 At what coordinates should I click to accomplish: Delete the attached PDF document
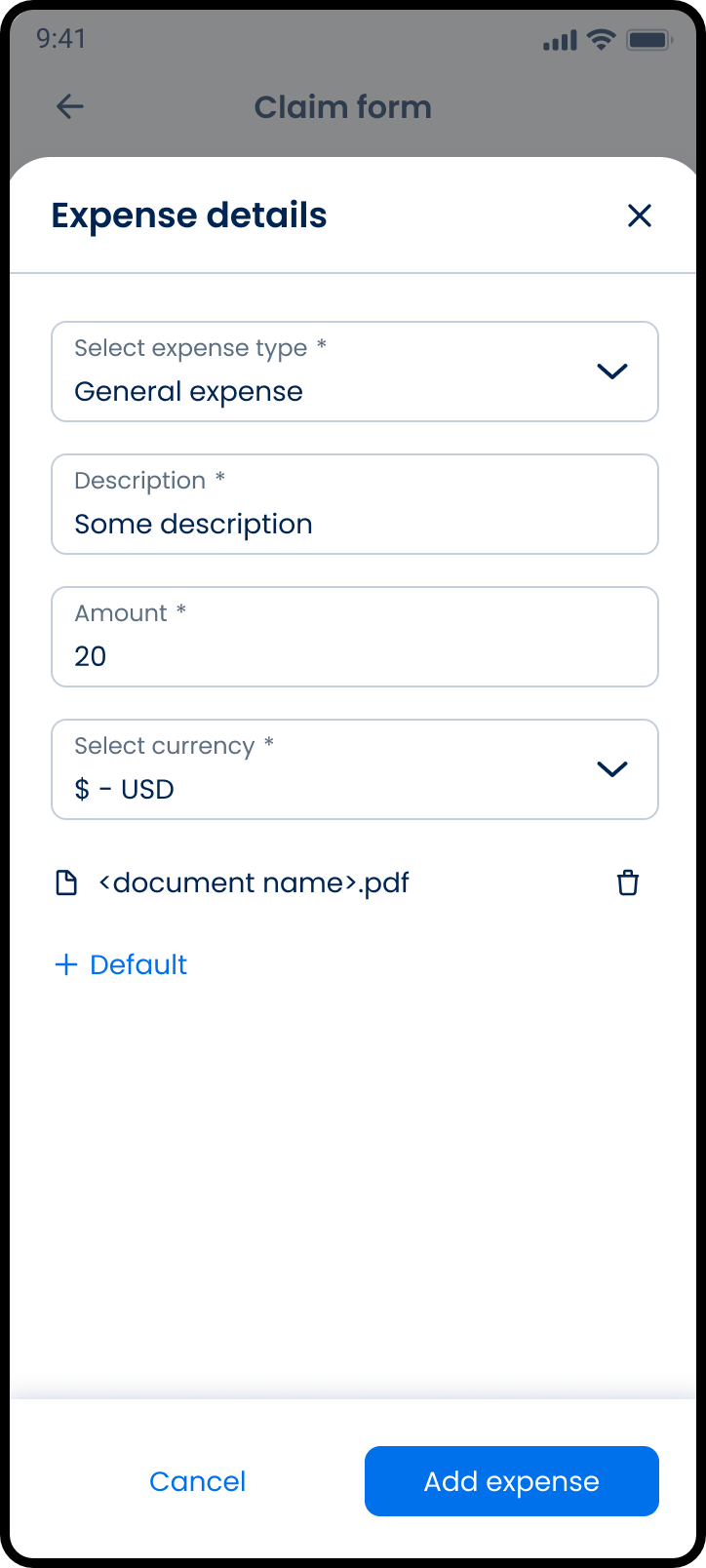pos(628,883)
